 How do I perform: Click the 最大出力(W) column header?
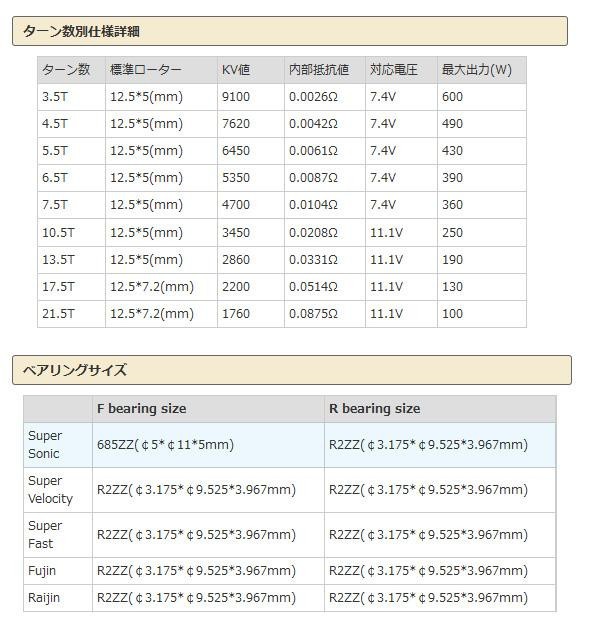click(x=476, y=70)
